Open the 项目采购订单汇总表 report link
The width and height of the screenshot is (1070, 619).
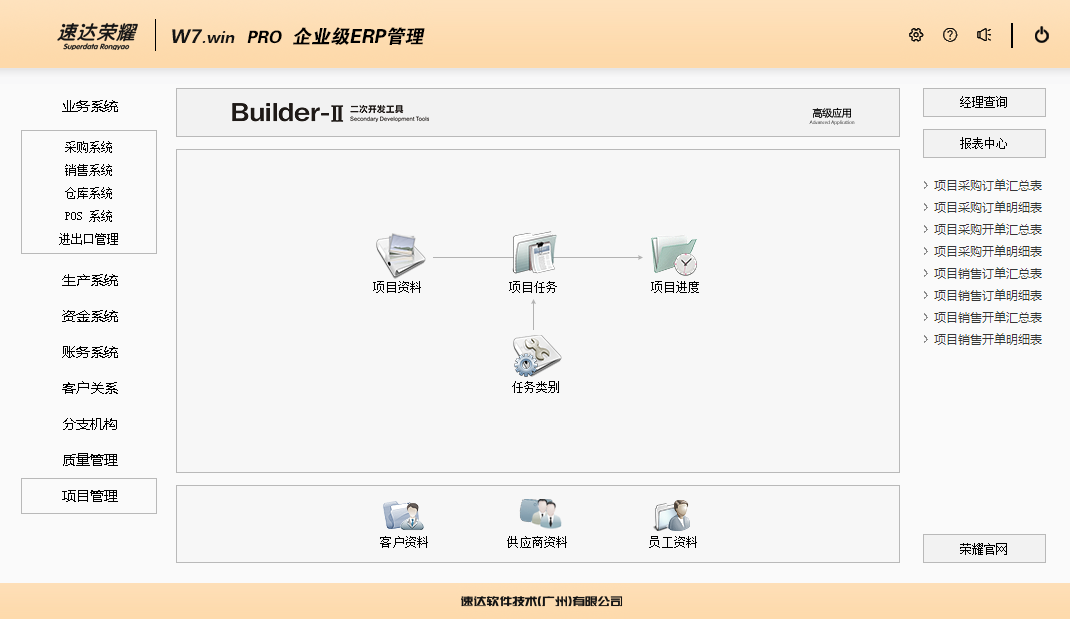point(987,186)
